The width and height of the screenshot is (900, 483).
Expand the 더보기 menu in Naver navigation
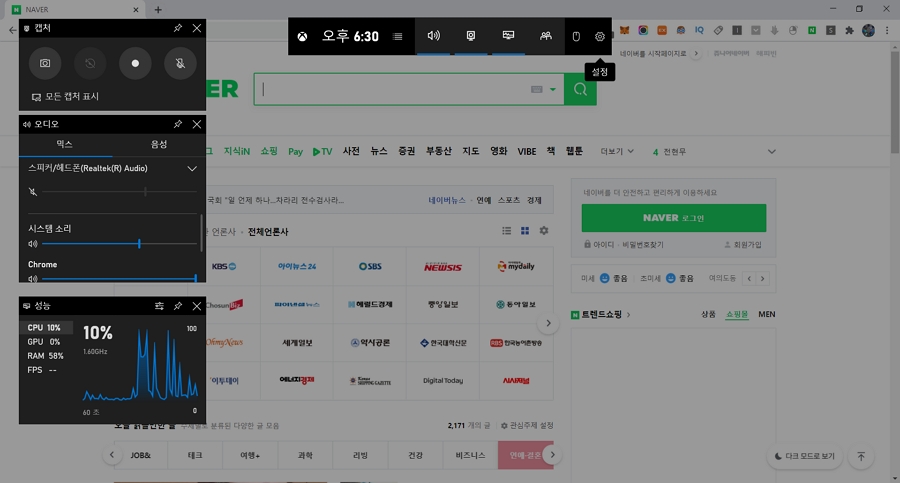(x=617, y=152)
